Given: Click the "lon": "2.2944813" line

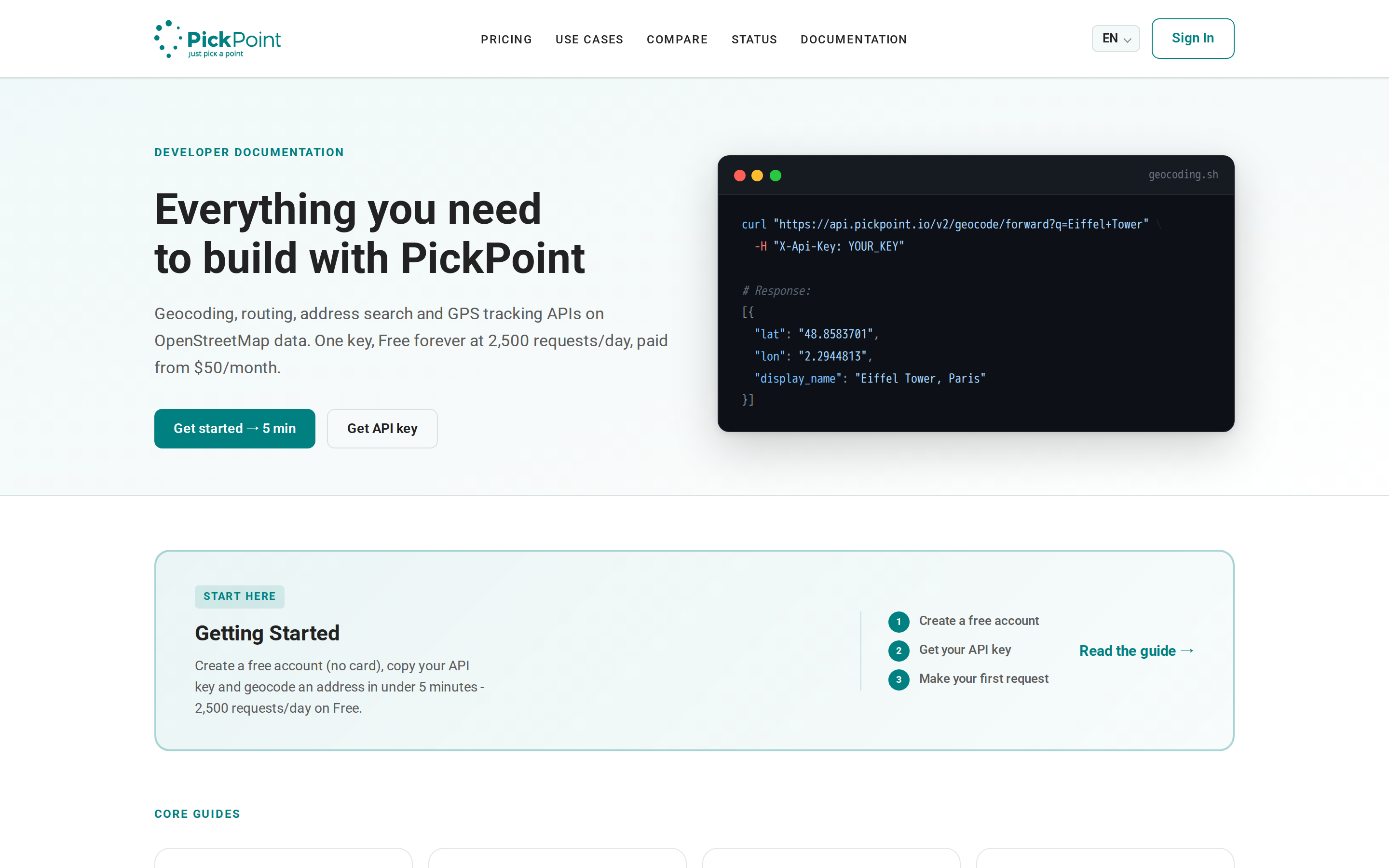Looking at the screenshot, I should 813,356.
